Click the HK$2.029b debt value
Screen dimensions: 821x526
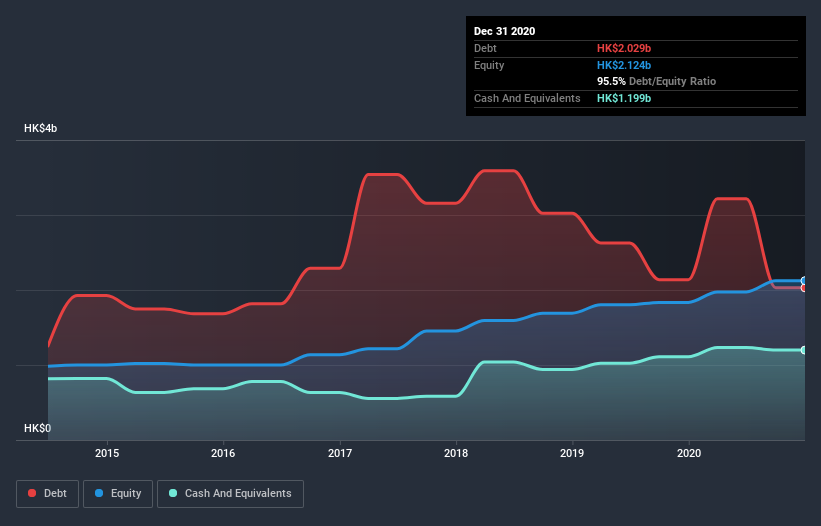[624, 48]
